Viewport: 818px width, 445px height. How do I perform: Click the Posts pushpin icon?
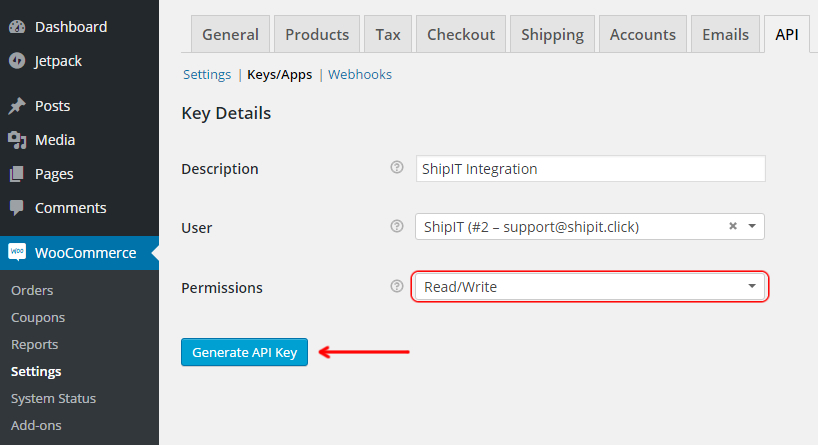(x=17, y=106)
